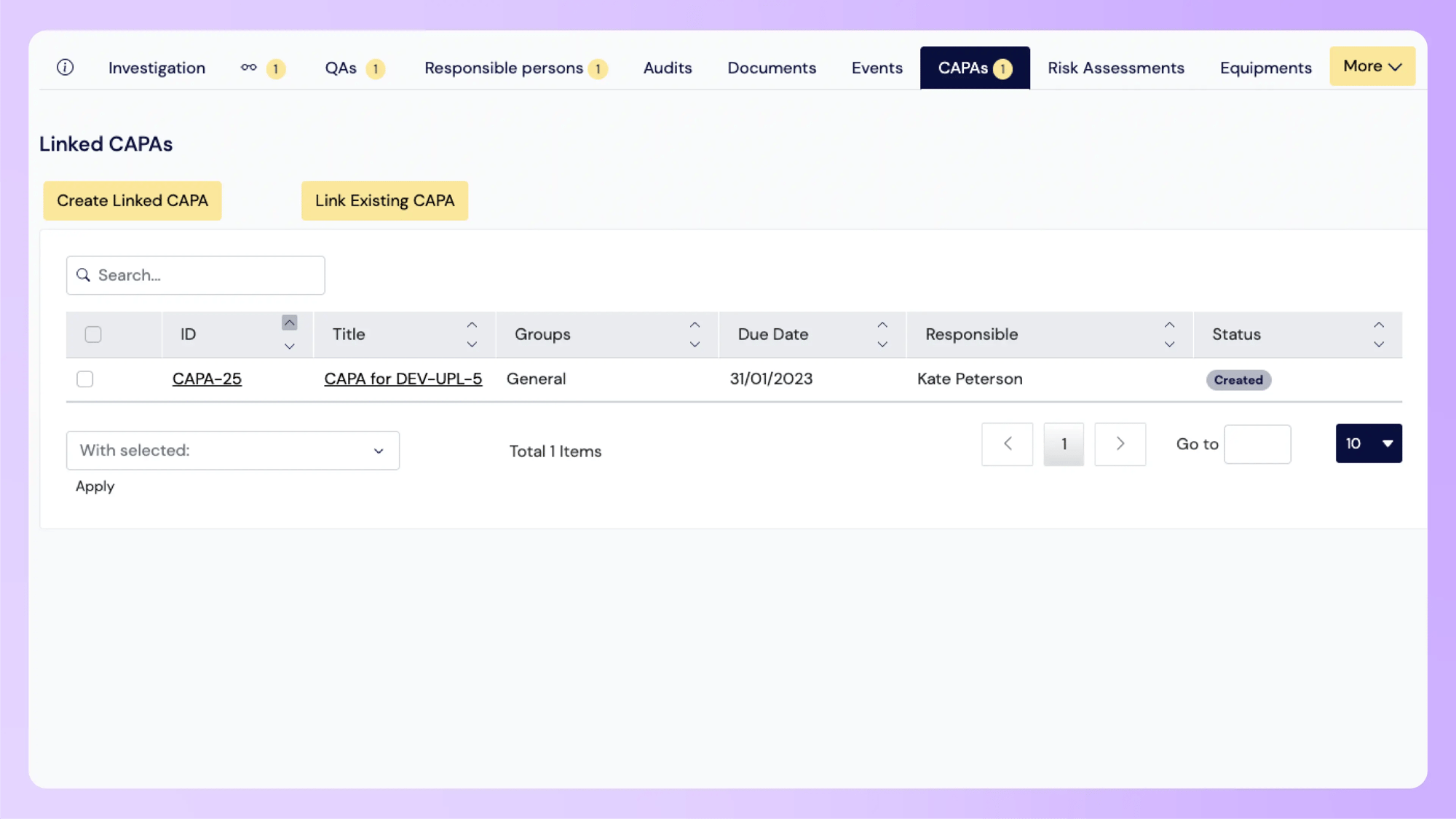Click the info circle icon
The height and width of the screenshot is (819, 1456).
65,68
